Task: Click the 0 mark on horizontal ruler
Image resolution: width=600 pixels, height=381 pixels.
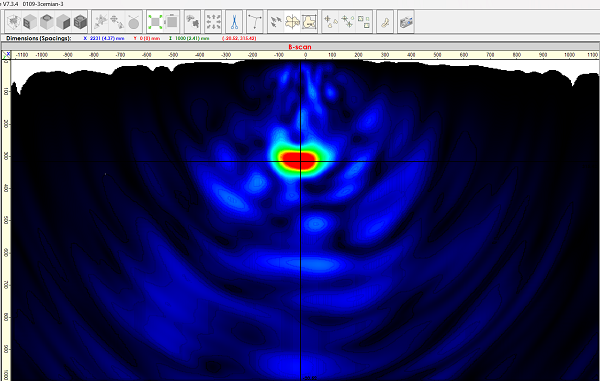Action: (x=305, y=55)
